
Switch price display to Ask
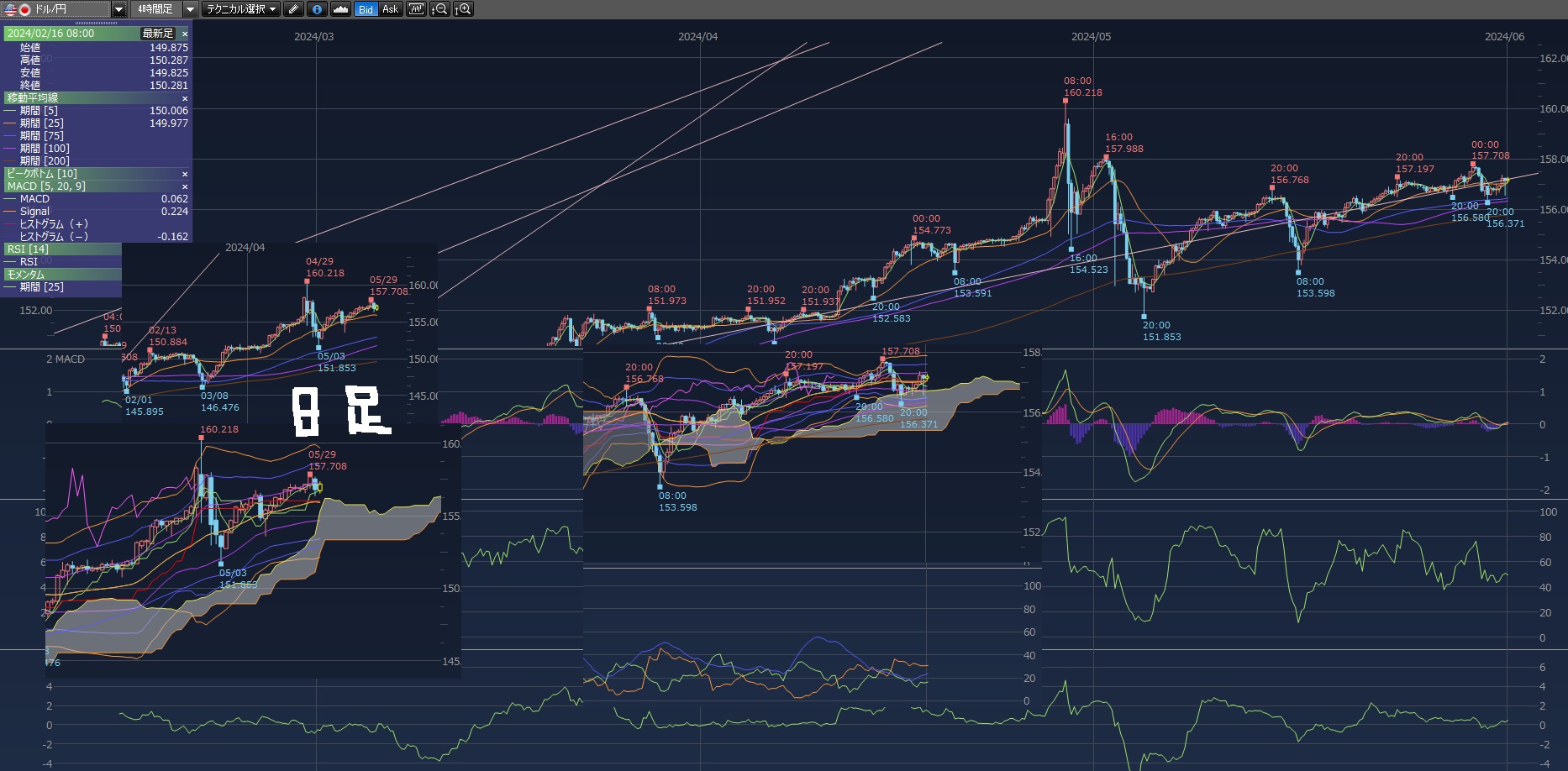pyautogui.click(x=390, y=9)
